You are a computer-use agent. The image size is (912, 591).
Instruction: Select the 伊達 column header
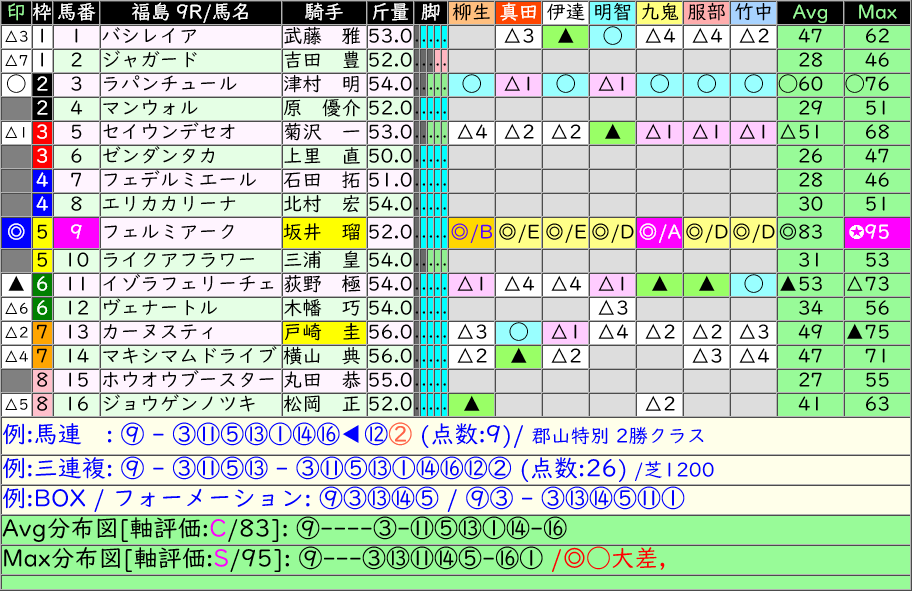565,12
